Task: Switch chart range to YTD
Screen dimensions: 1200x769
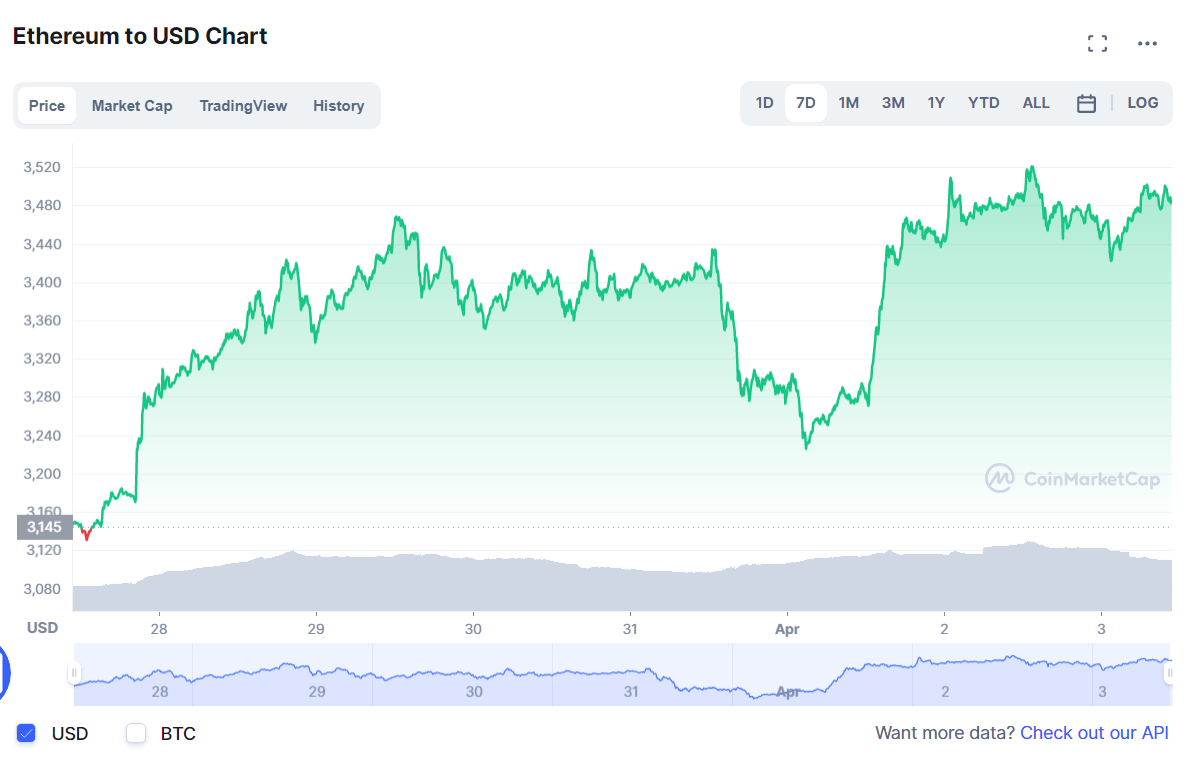Action: [983, 103]
